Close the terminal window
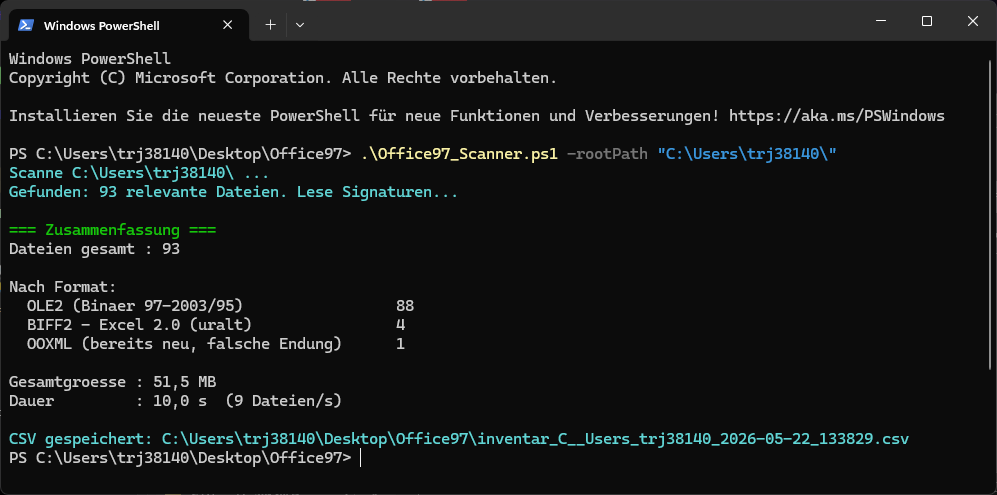The image size is (997, 495). [972, 21]
